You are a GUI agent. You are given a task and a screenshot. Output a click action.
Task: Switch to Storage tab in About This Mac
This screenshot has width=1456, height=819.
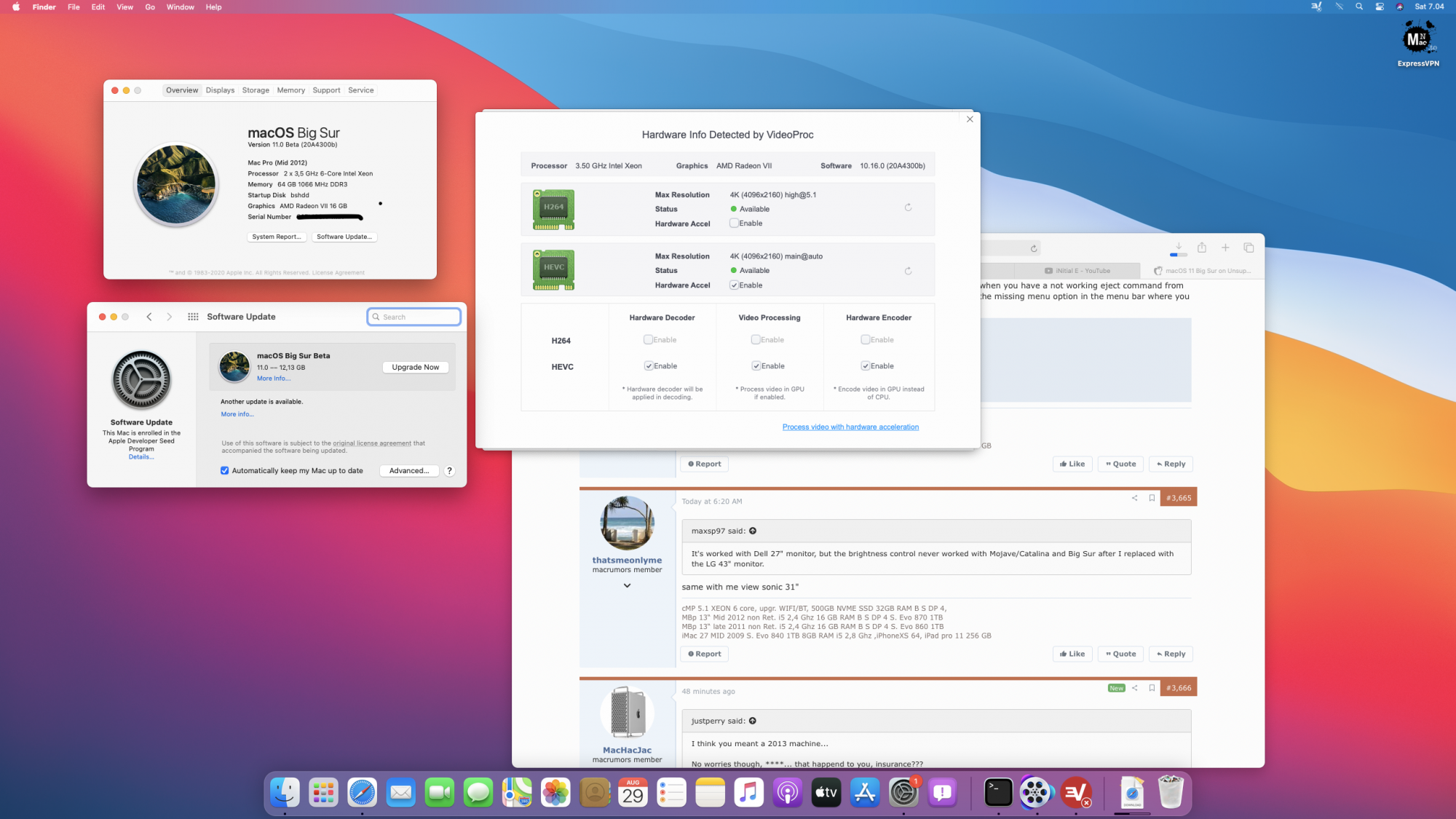coord(256,90)
